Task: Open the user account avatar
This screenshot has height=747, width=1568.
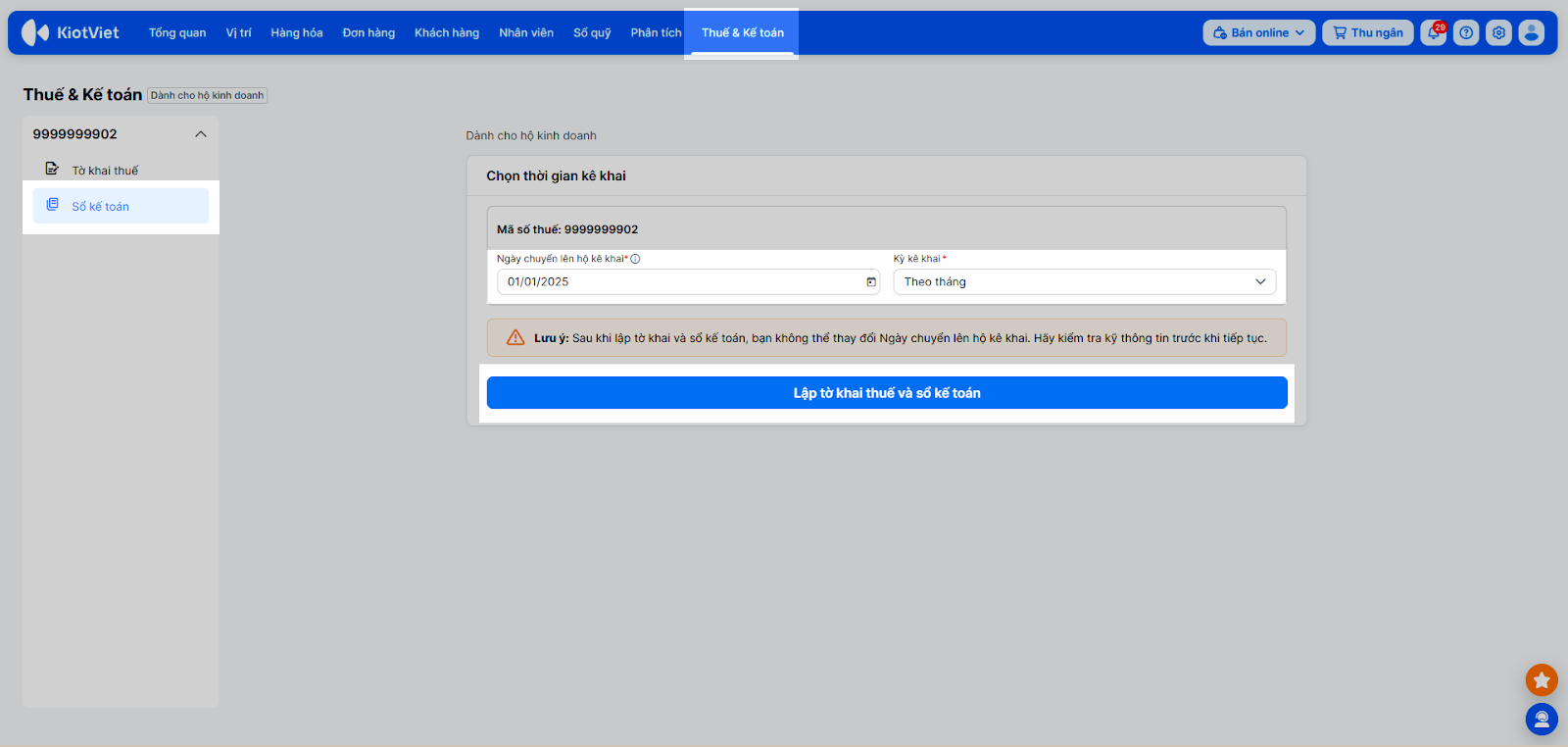Action: [x=1532, y=32]
